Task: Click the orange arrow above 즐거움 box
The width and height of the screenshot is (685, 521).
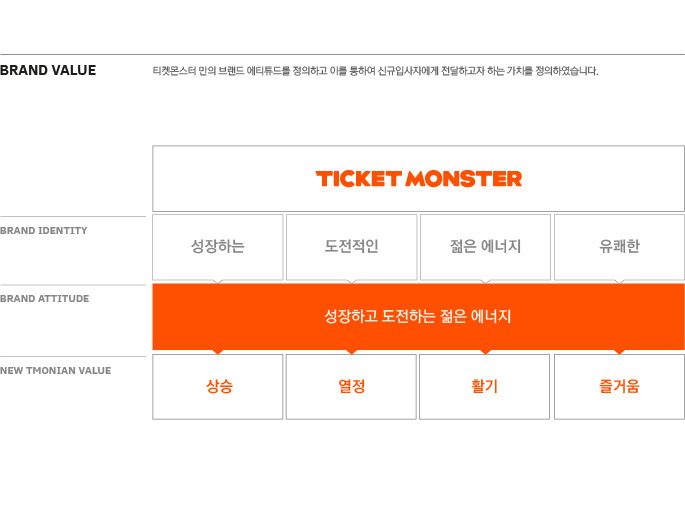Action: [619, 352]
